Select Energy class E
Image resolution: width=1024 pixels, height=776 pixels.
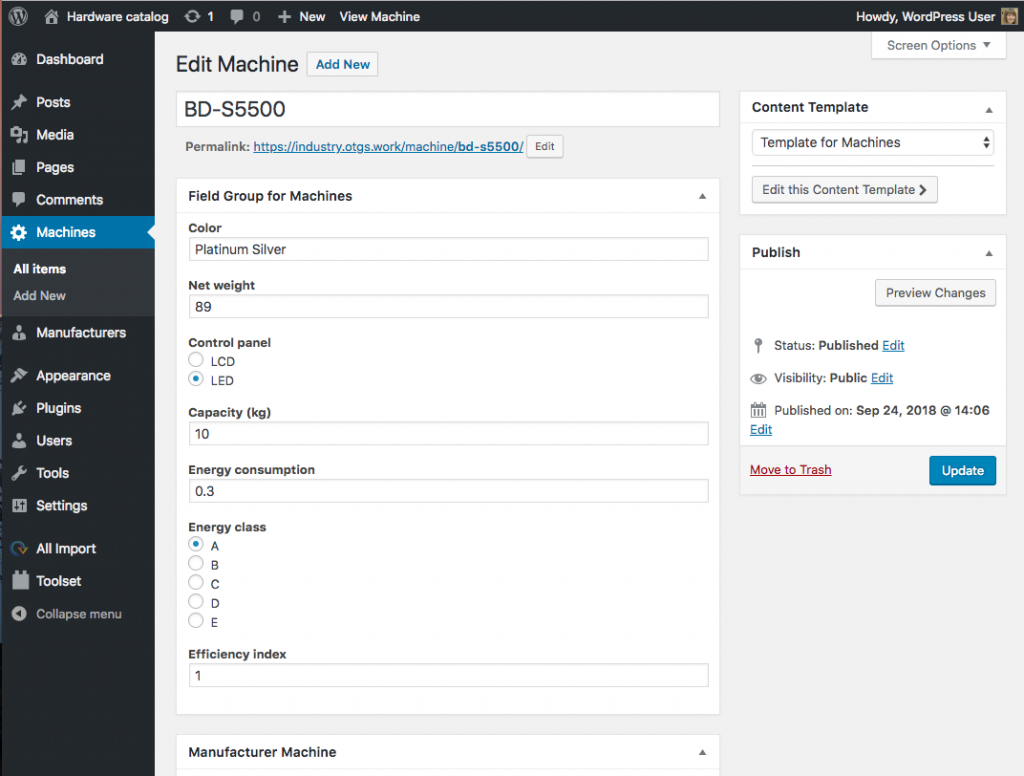click(x=196, y=620)
